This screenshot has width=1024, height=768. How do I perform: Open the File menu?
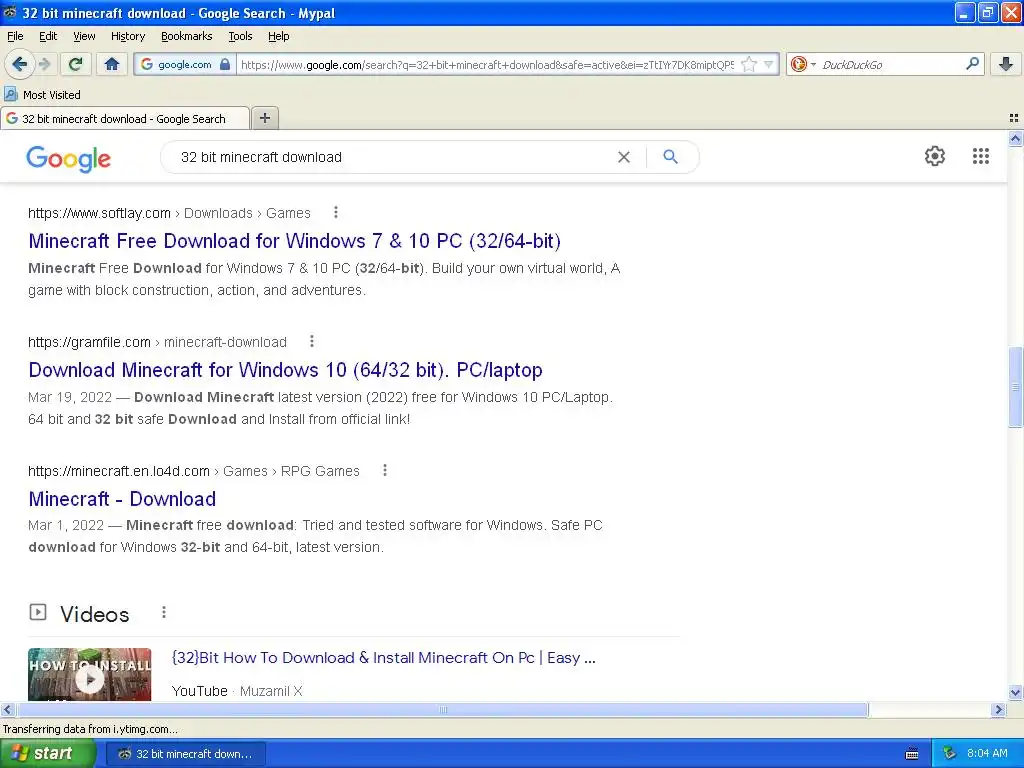(15, 36)
